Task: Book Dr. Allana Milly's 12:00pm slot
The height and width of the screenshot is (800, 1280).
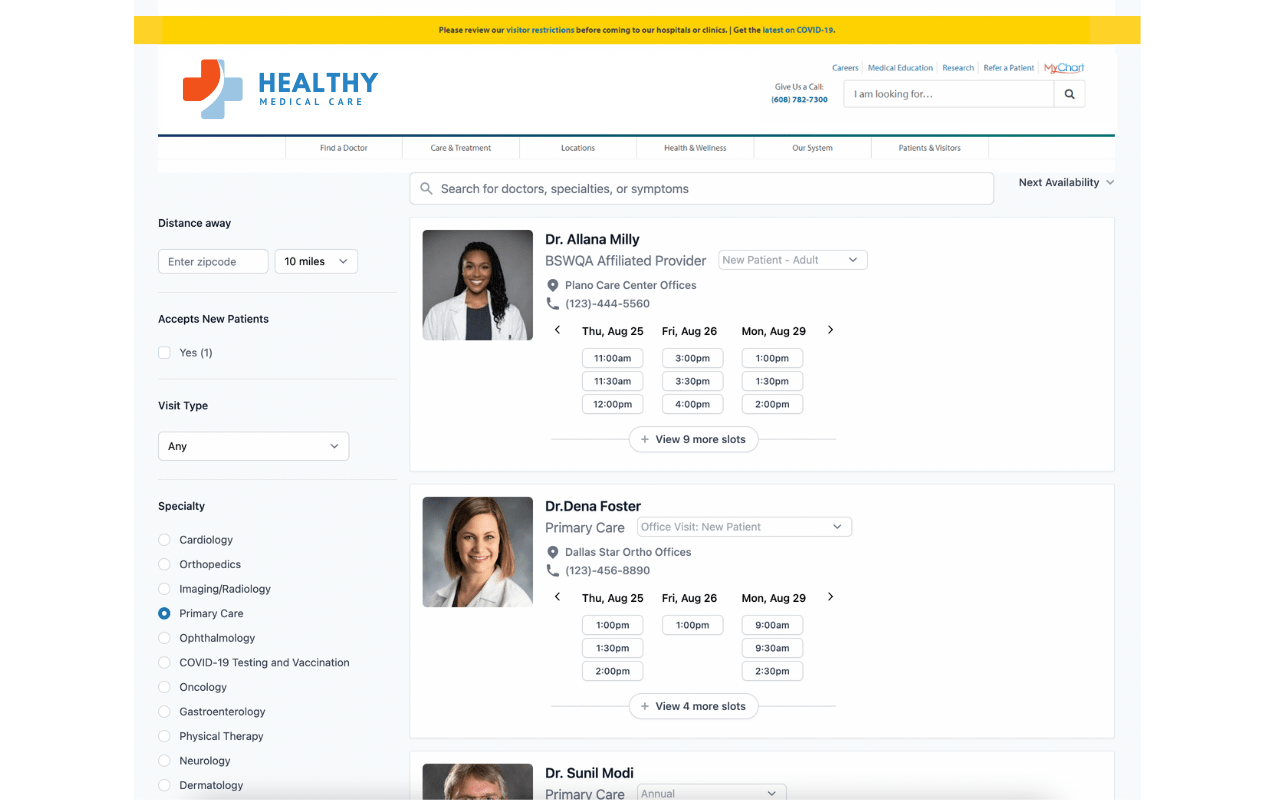Action: pos(612,404)
